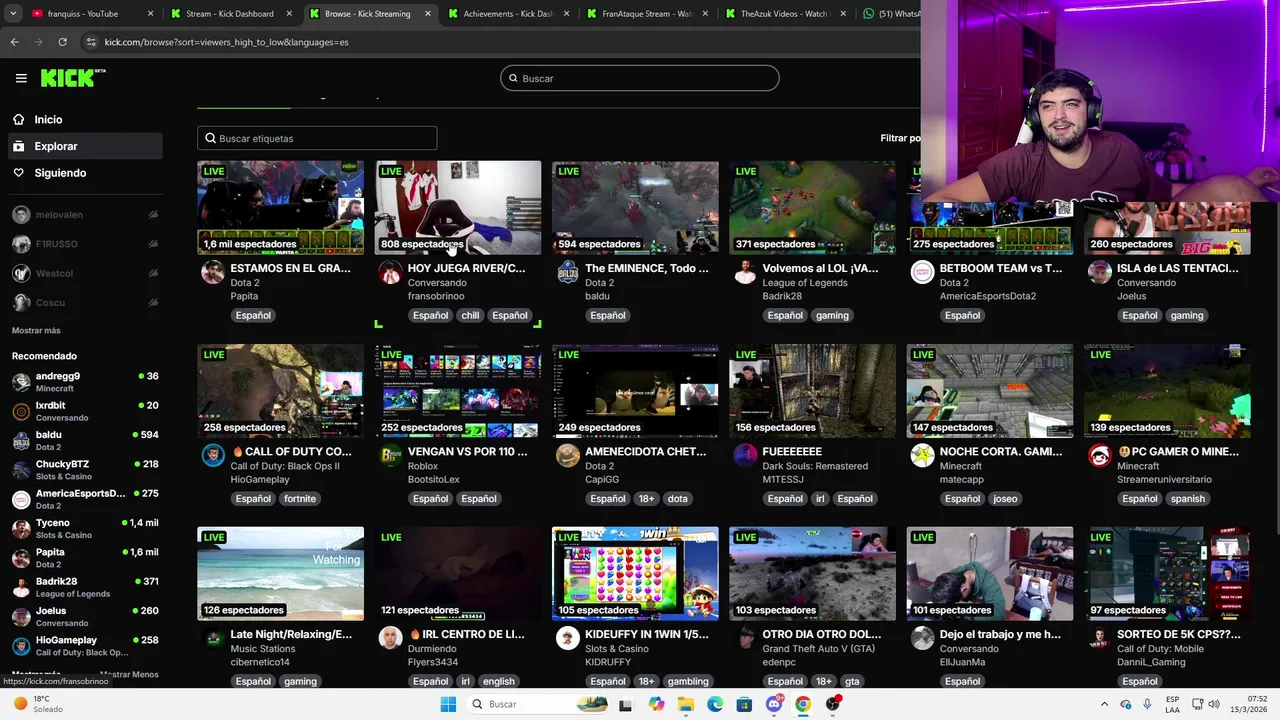
Task: Click the spanish tag under PC GAMER O MINE stream
Action: pos(1188,498)
